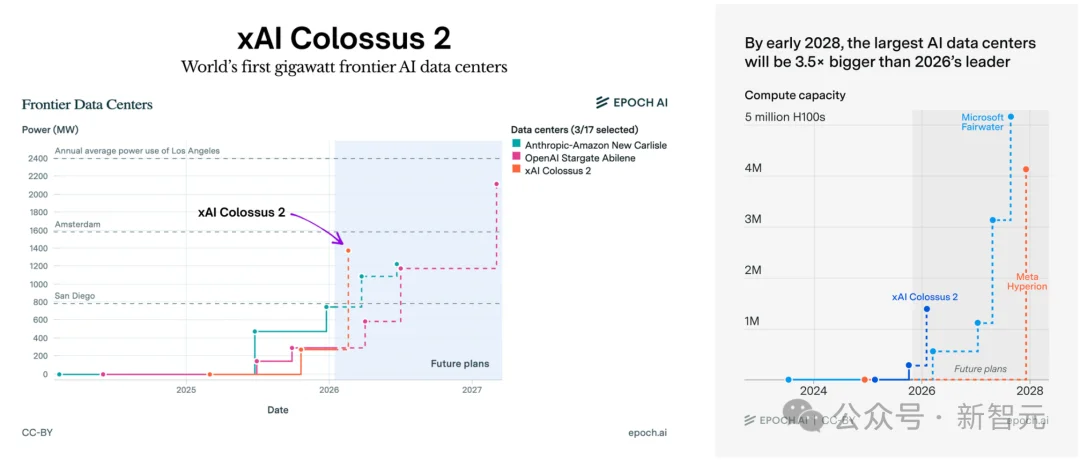Click the teal Anthropic-Amazon legend color swatch
This screenshot has width=1080, height=460.
pyautogui.click(x=515, y=145)
